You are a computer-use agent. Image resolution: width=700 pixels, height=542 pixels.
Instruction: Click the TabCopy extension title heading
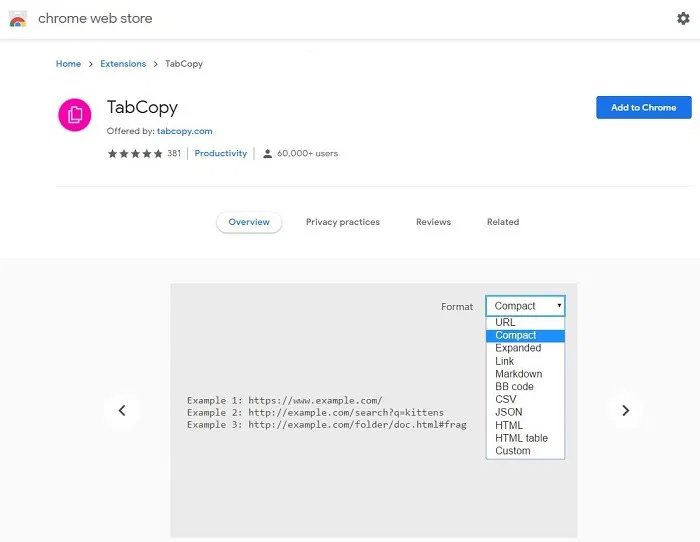click(x=142, y=108)
